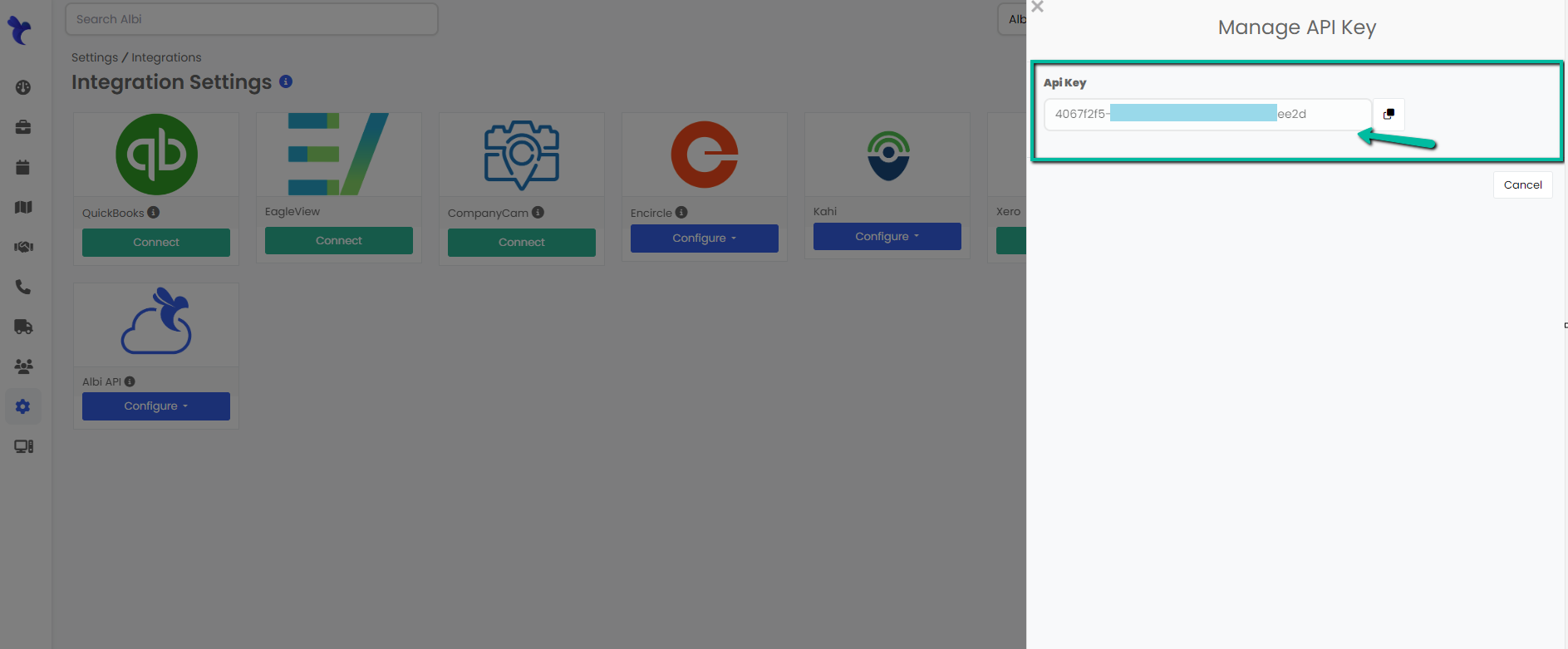Click the QuickBooks logo
This screenshot has width=1568, height=649.
[156, 155]
